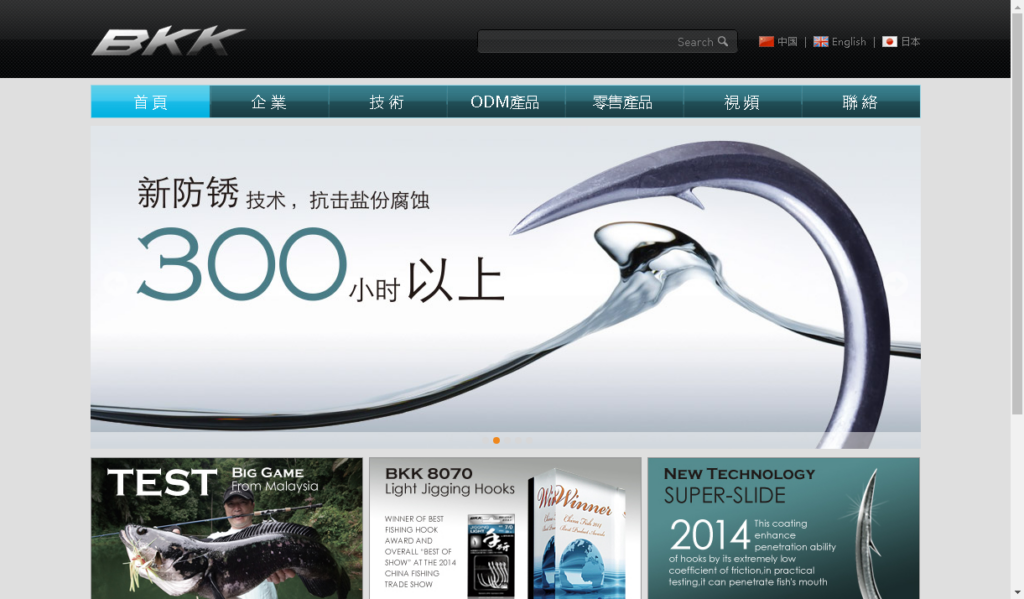This screenshot has height=599, width=1024.
Task: Open the 零售產品 menu
Action: (x=623, y=102)
